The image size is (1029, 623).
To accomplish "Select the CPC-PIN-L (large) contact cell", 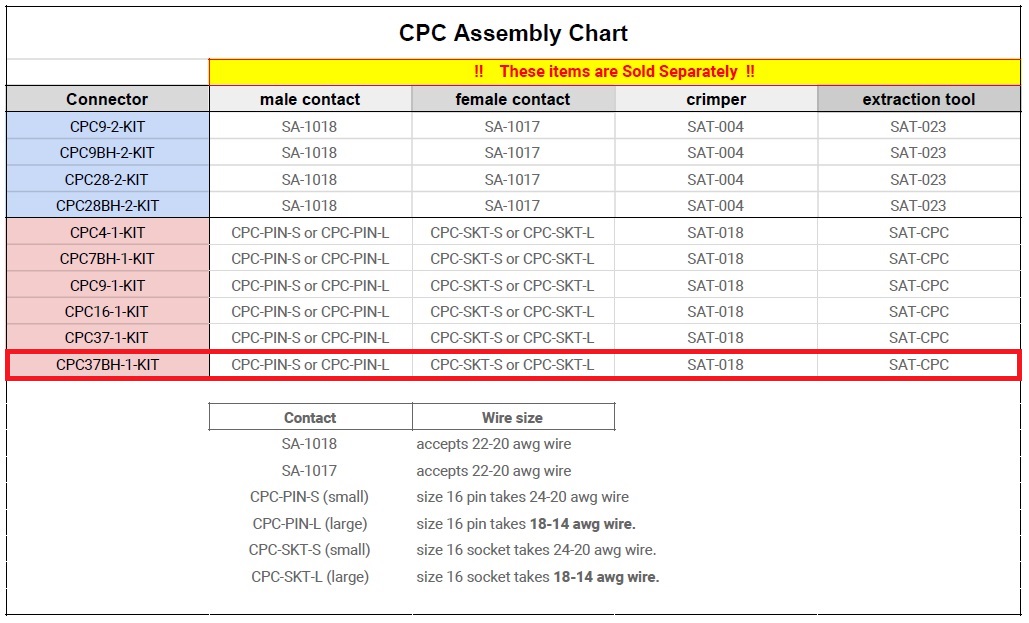I will tap(310, 524).
